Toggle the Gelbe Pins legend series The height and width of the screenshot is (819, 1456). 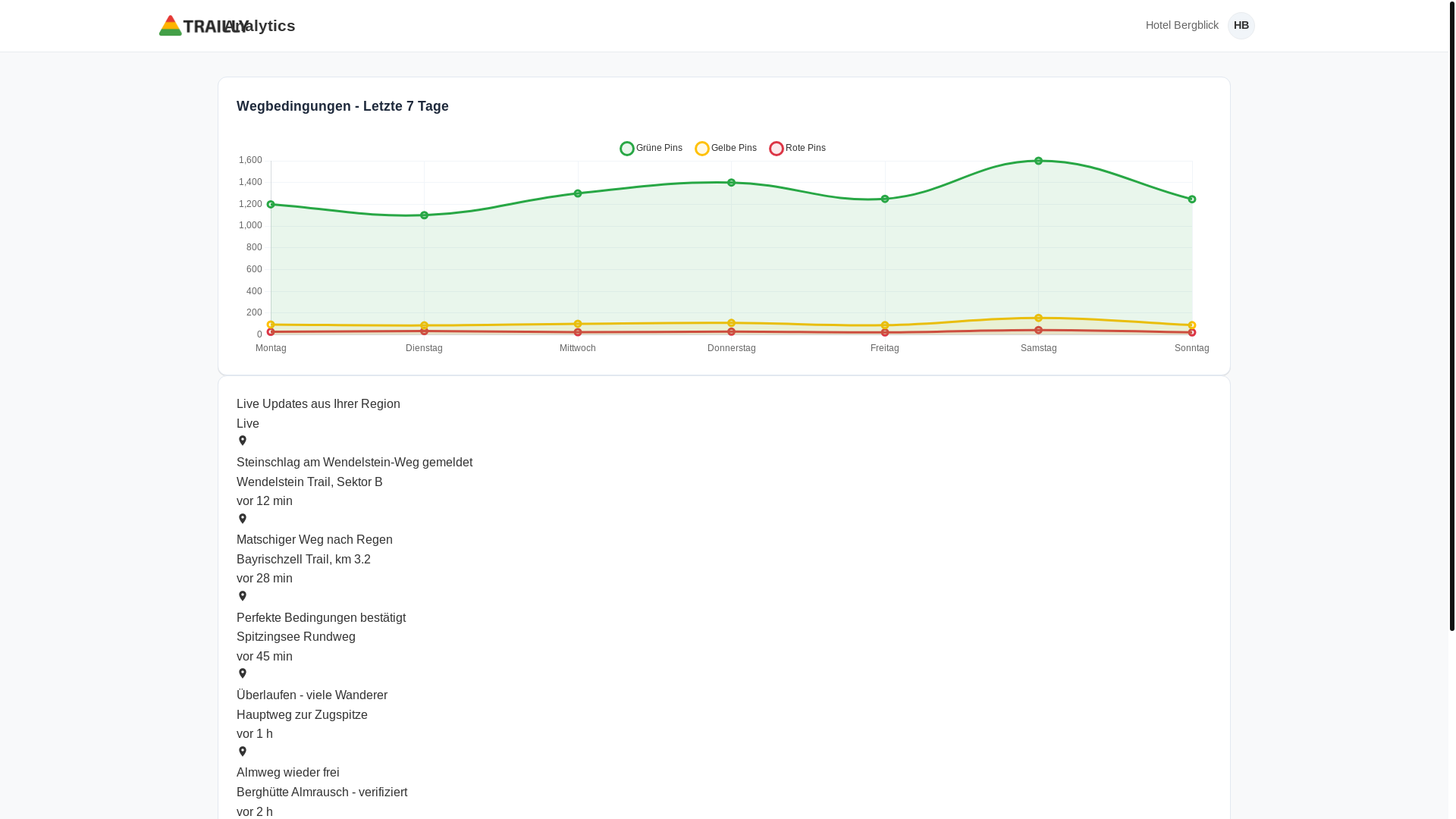coord(726,148)
